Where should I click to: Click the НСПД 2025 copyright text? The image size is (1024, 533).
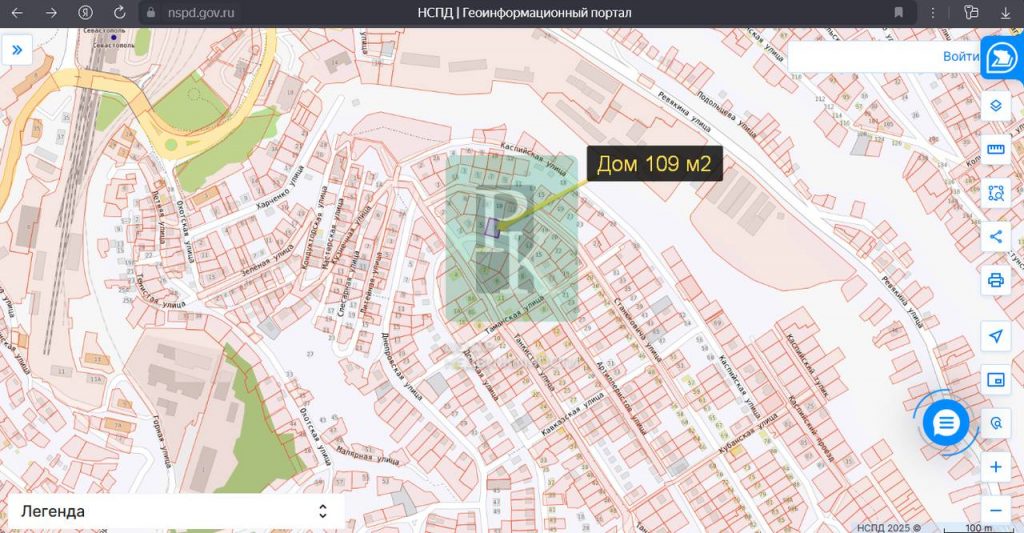[x=889, y=527]
